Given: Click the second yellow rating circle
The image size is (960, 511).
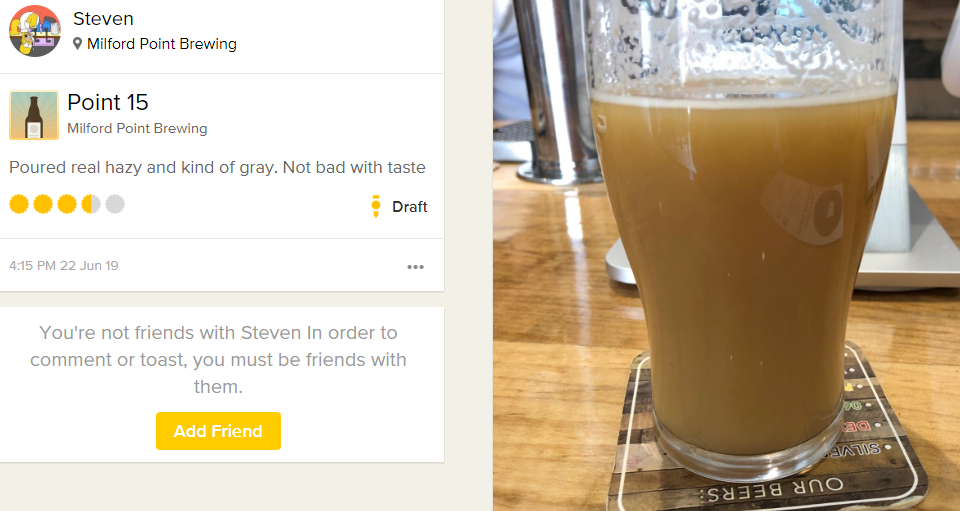Looking at the screenshot, I should [43, 204].
